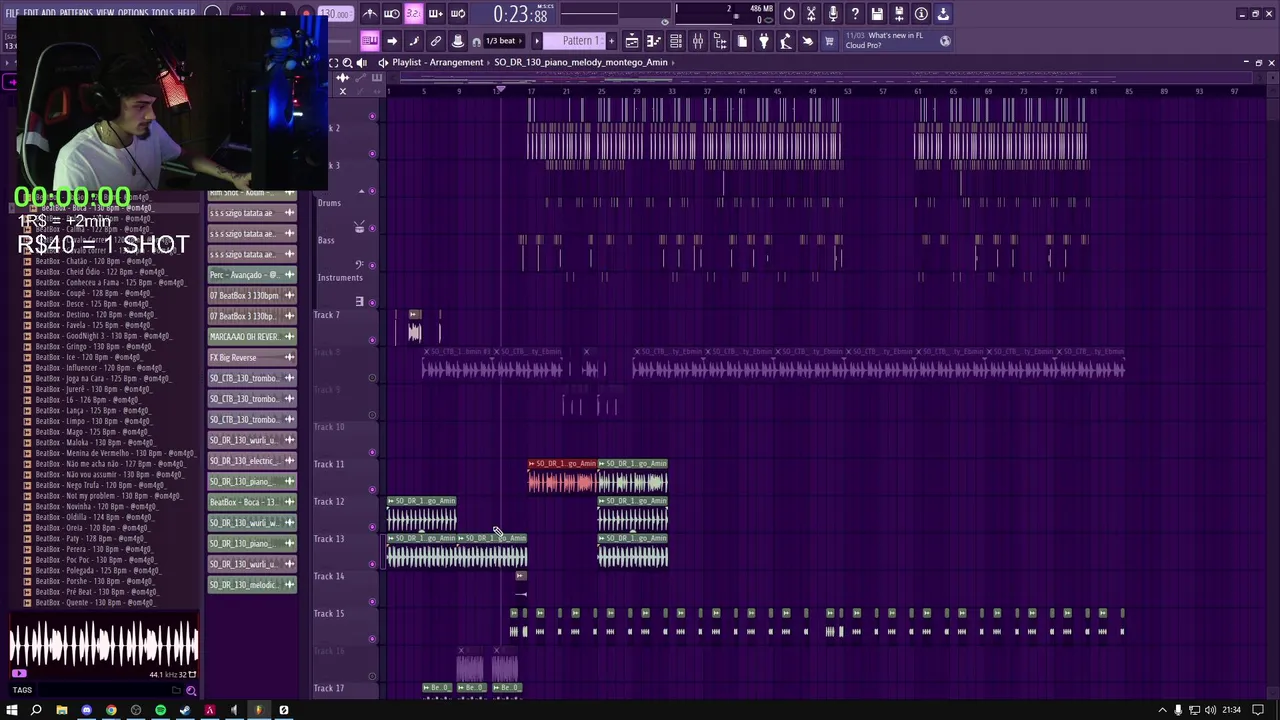Click the stop button in transport
1280x720 pixels.
pos(284,14)
